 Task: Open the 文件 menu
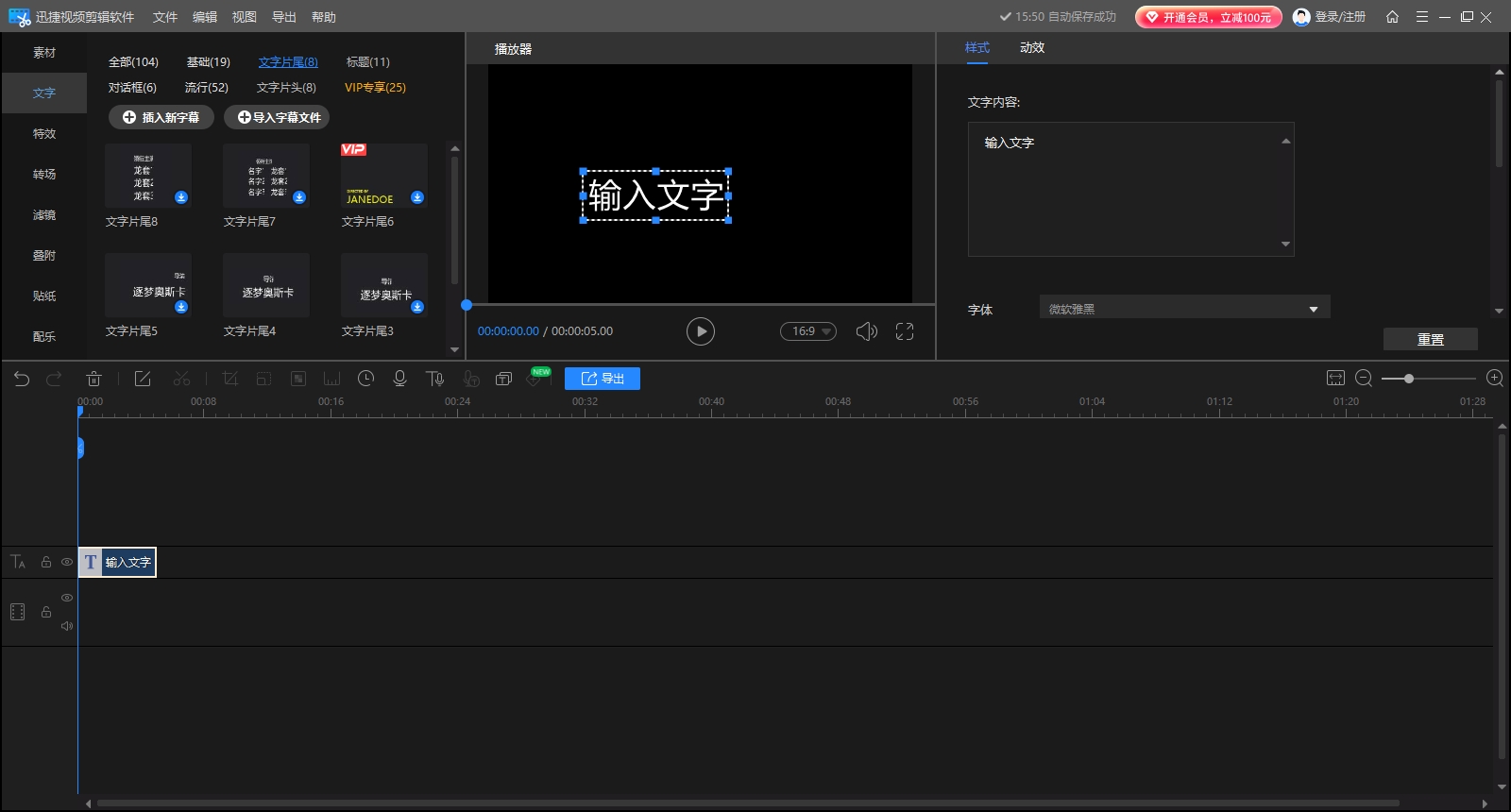pyautogui.click(x=165, y=17)
